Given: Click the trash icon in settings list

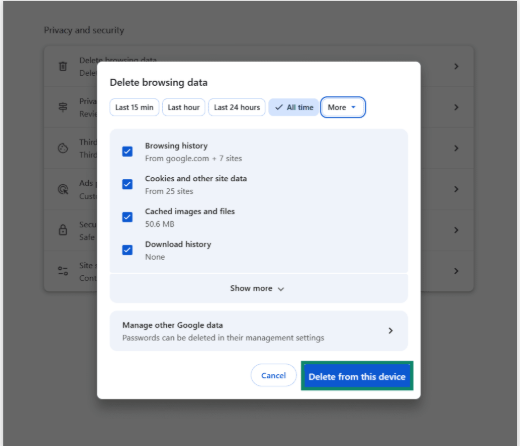Looking at the screenshot, I should pyautogui.click(x=63, y=66).
